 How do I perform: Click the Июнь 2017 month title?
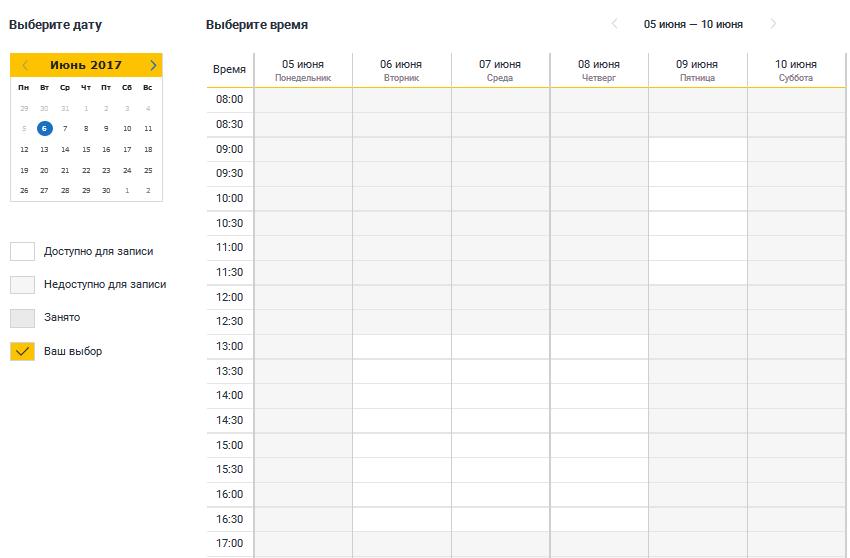pyautogui.click(x=86, y=65)
